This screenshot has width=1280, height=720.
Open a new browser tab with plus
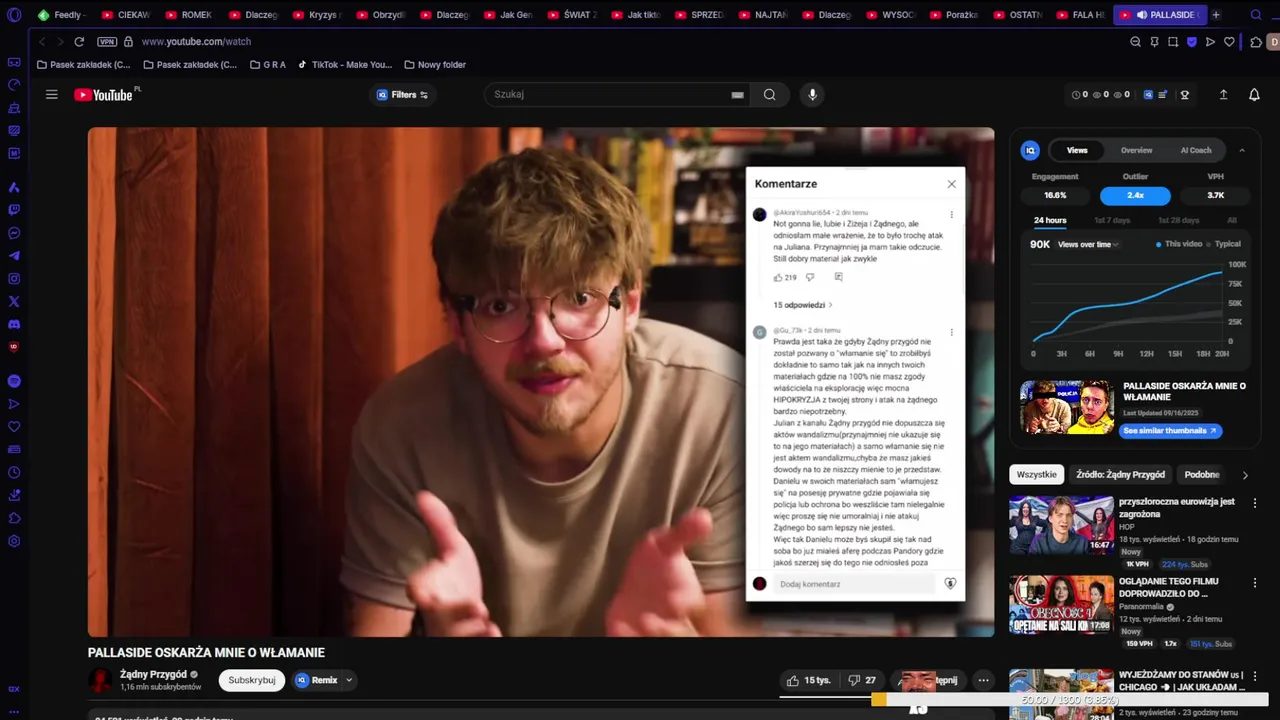[1216, 15]
